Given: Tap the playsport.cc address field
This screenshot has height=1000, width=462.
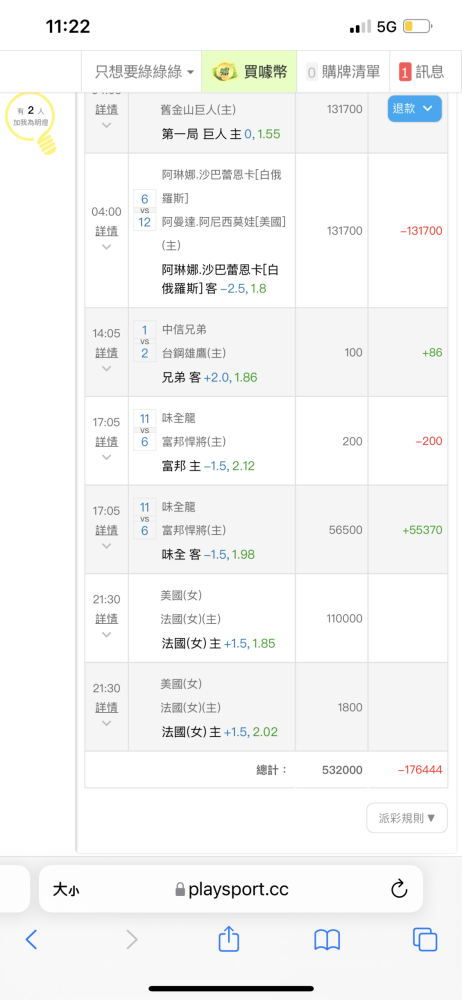Looking at the screenshot, I should 231,888.
